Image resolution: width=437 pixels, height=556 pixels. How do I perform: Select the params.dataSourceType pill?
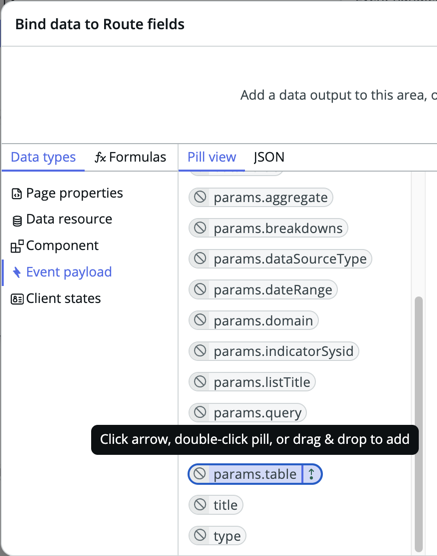tap(280, 259)
